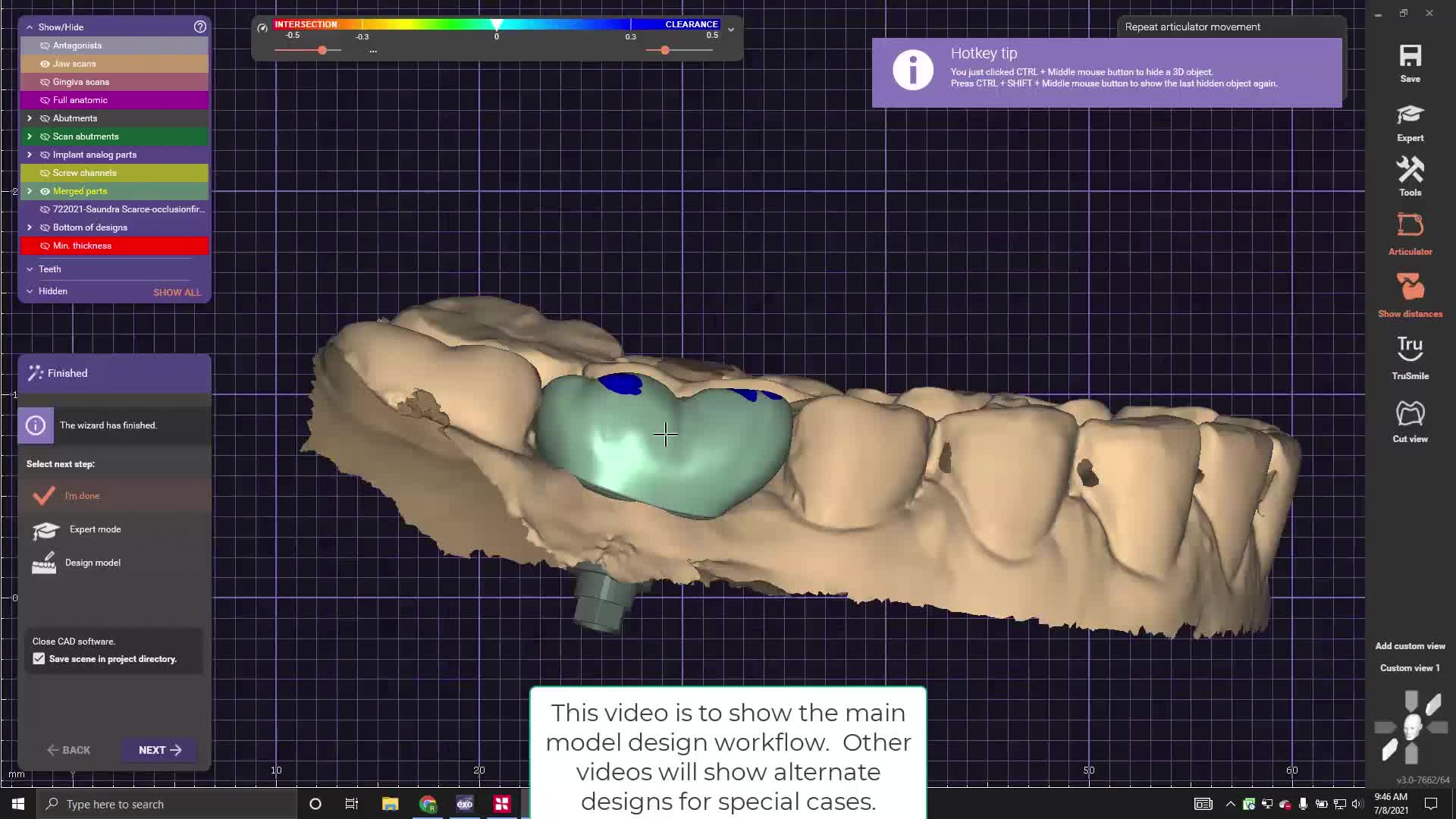The image size is (1456, 819).
Task: Open File Explorer from the taskbar
Action: coord(391,804)
